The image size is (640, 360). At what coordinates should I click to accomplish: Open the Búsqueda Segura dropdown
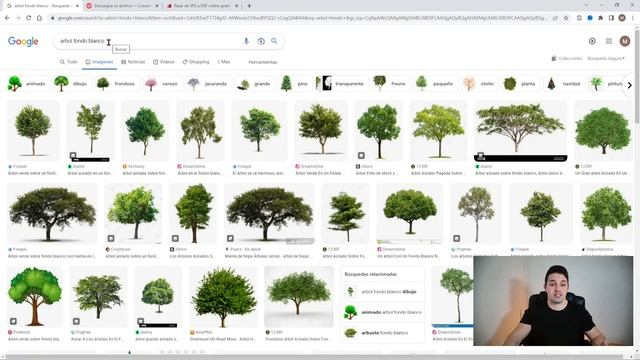606,58
